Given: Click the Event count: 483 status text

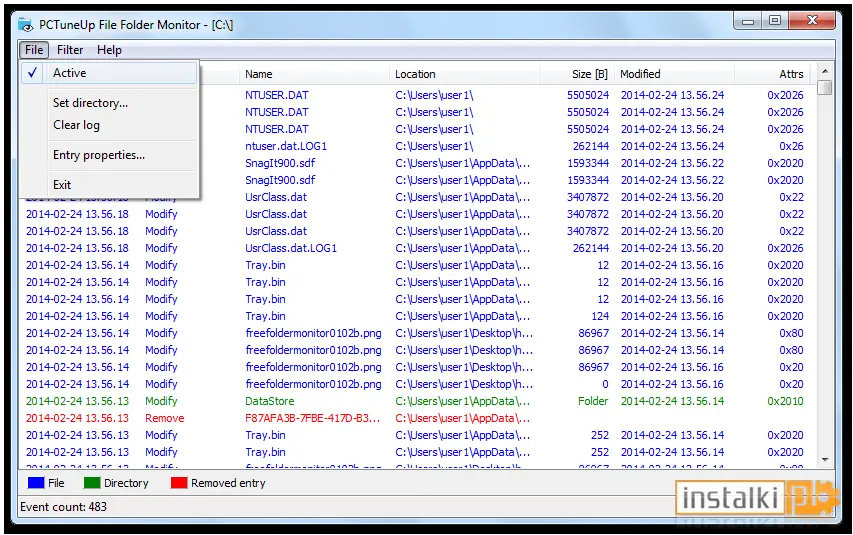Looking at the screenshot, I should [x=64, y=507].
